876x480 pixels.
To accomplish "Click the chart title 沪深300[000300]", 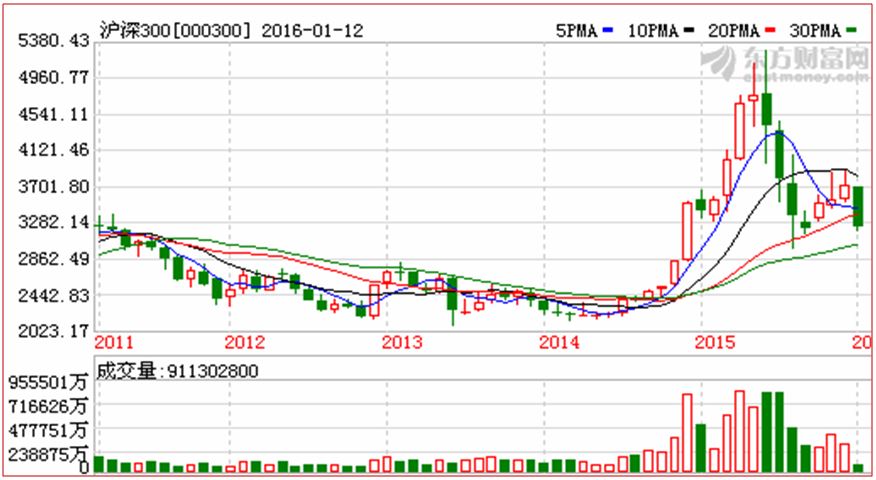I will 175,30.
